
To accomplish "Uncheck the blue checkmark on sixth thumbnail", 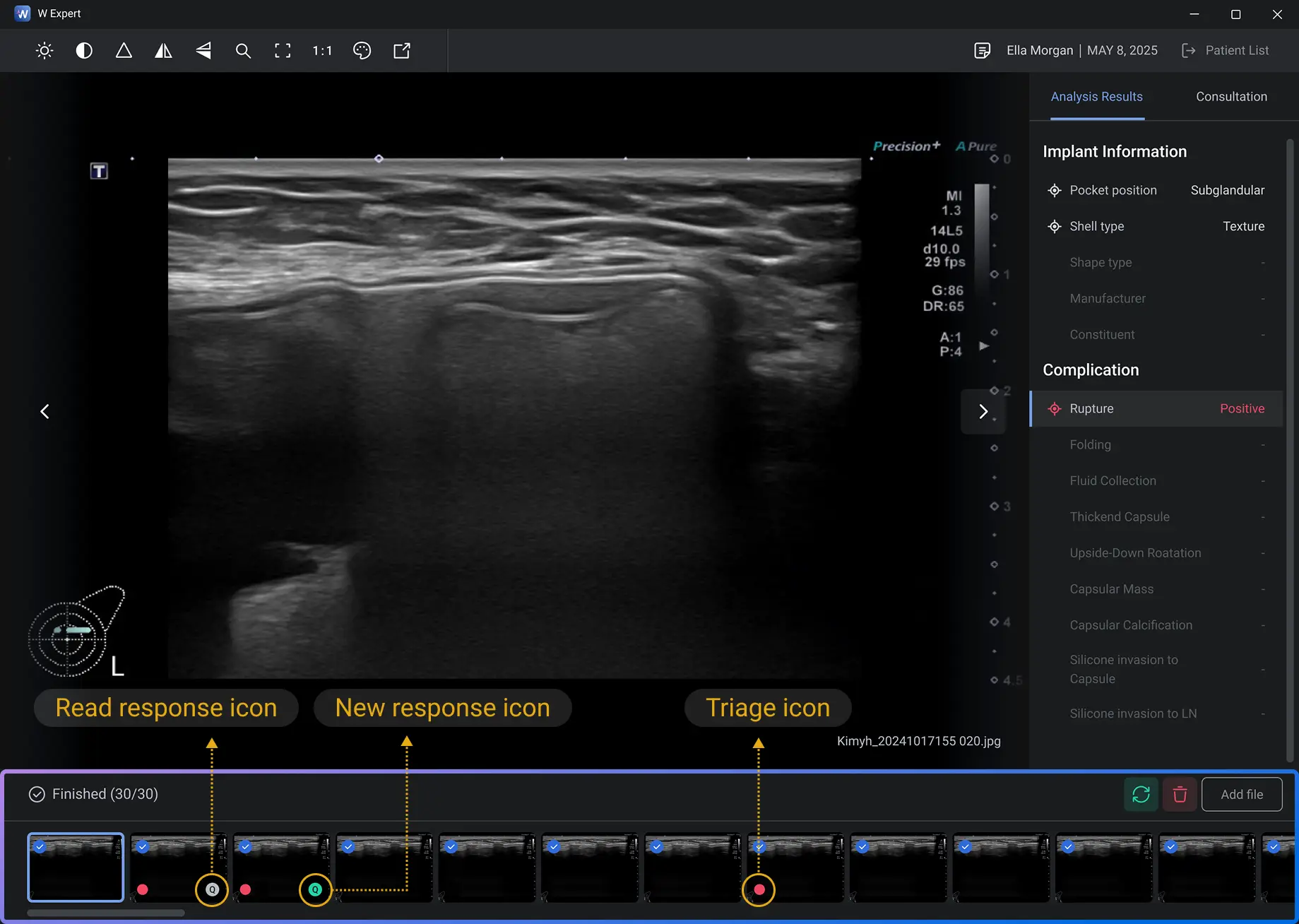I will click(x=554, y=846).
